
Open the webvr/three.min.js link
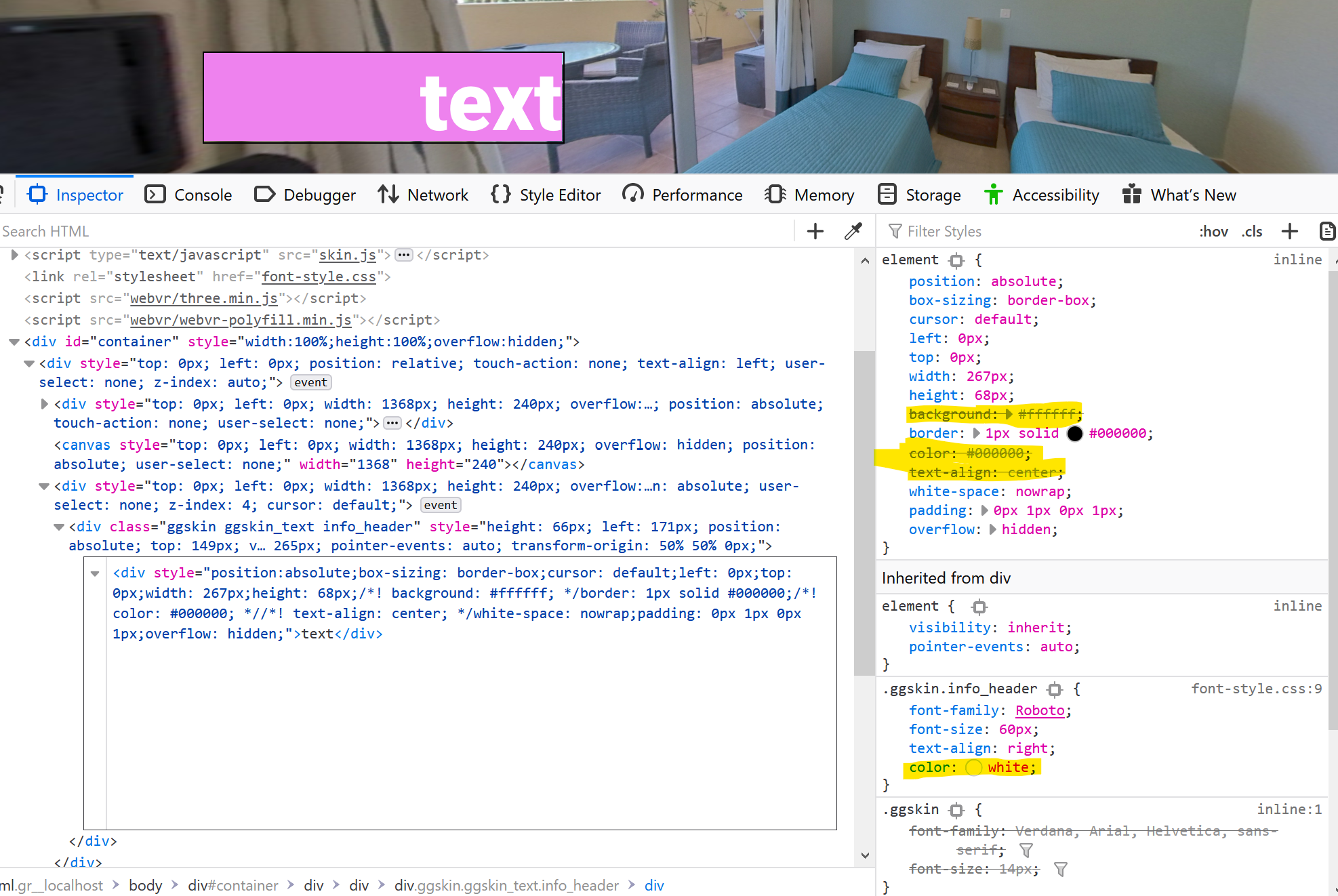click(x=204, y=298)
